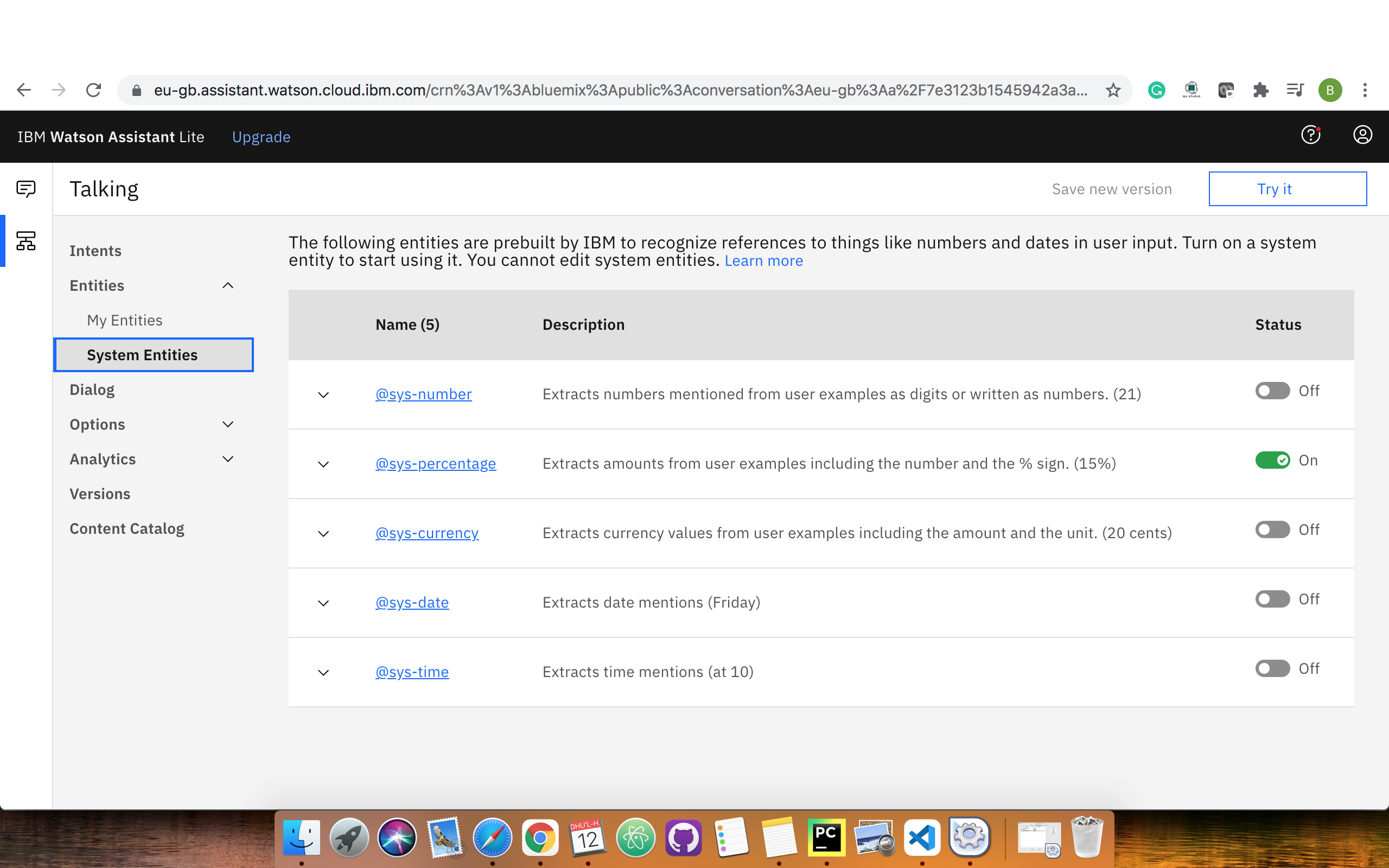Open the Learn more link

763,260
